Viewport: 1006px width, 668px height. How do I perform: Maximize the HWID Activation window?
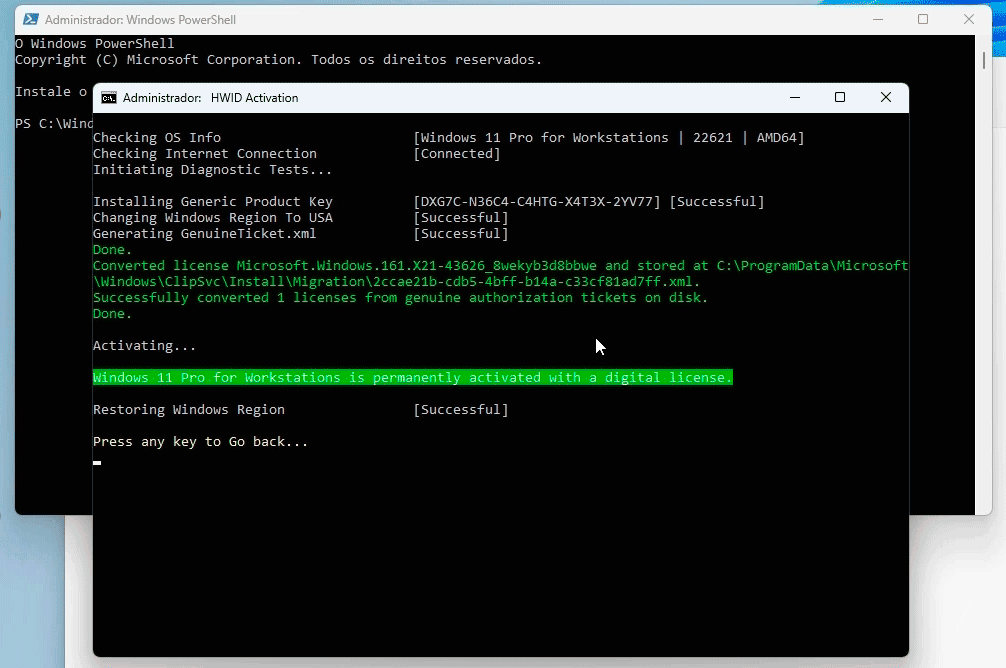click(x=840, y=98)
